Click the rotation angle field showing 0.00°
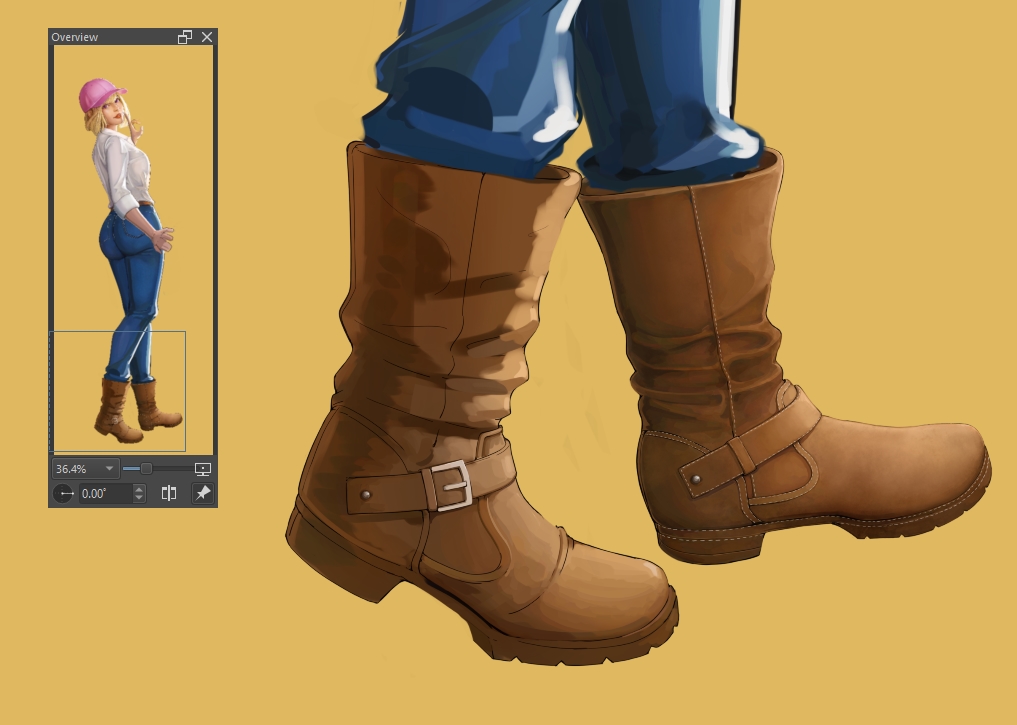 click(x=105, y=493)
